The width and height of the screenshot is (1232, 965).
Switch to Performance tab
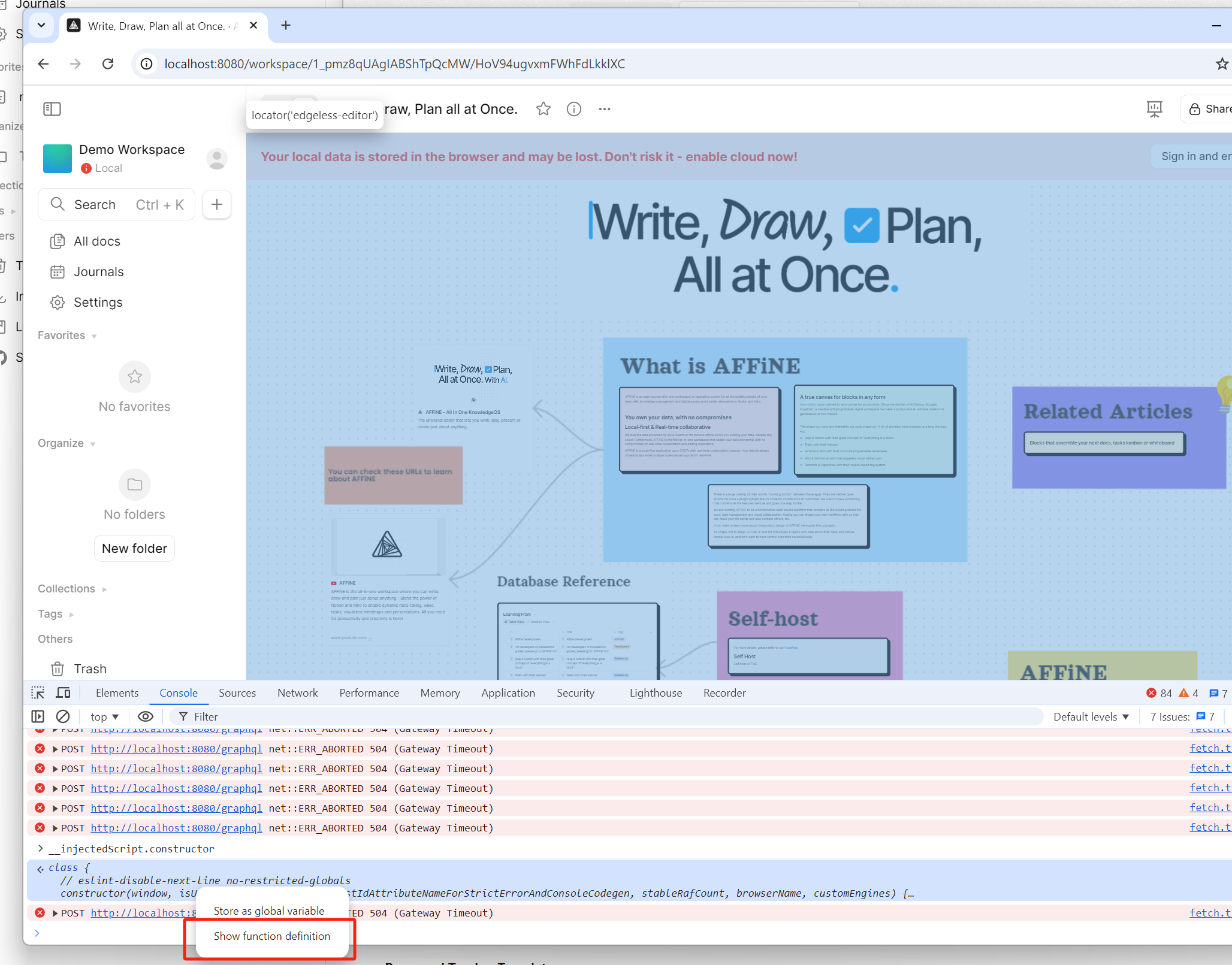369,693
